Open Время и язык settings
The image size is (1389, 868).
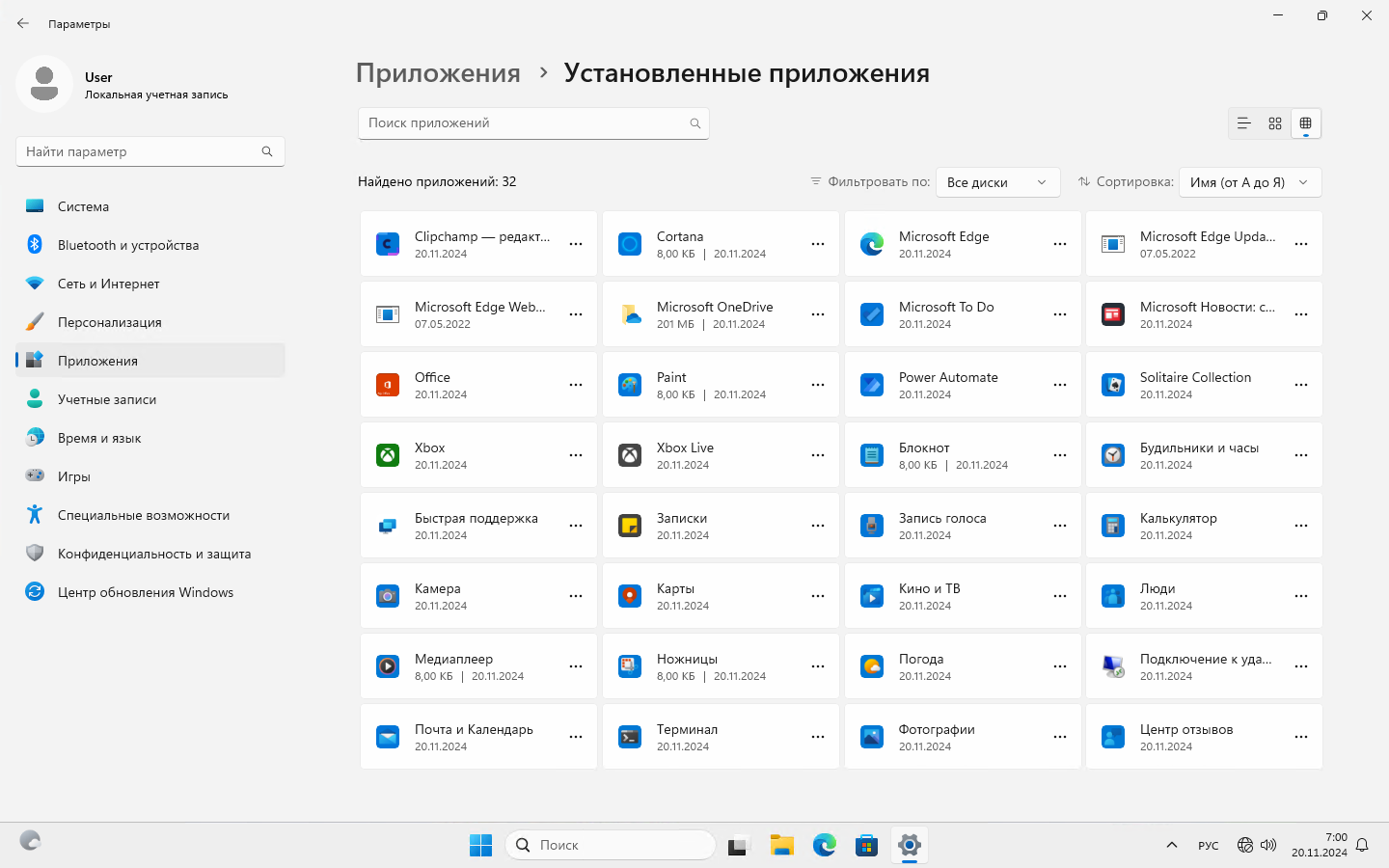150,438
